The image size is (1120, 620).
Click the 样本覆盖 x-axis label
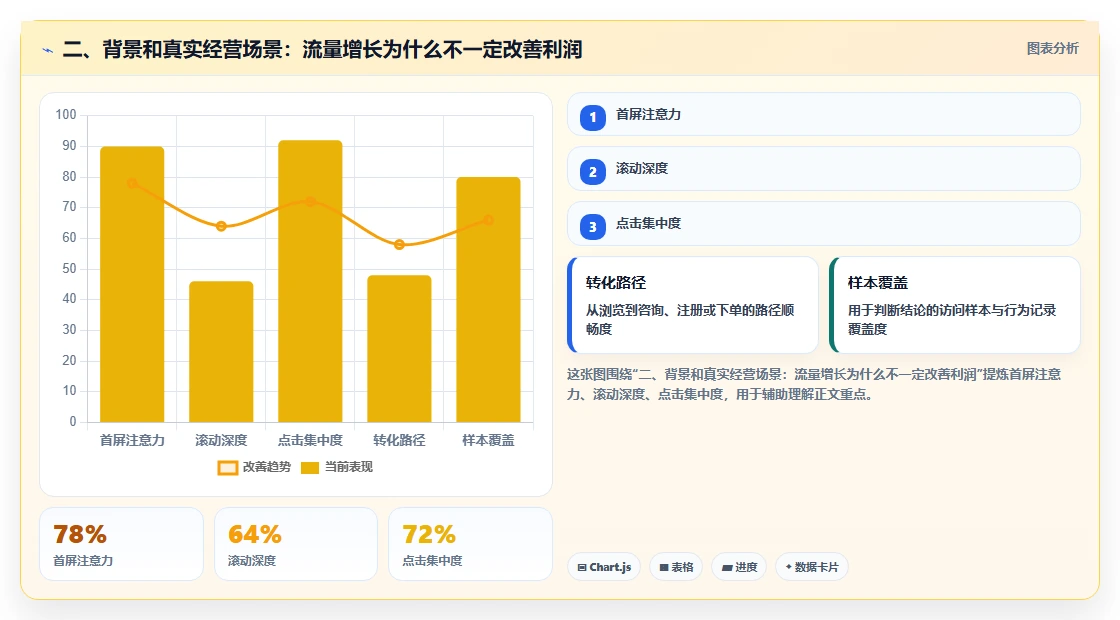pos(489,440)
